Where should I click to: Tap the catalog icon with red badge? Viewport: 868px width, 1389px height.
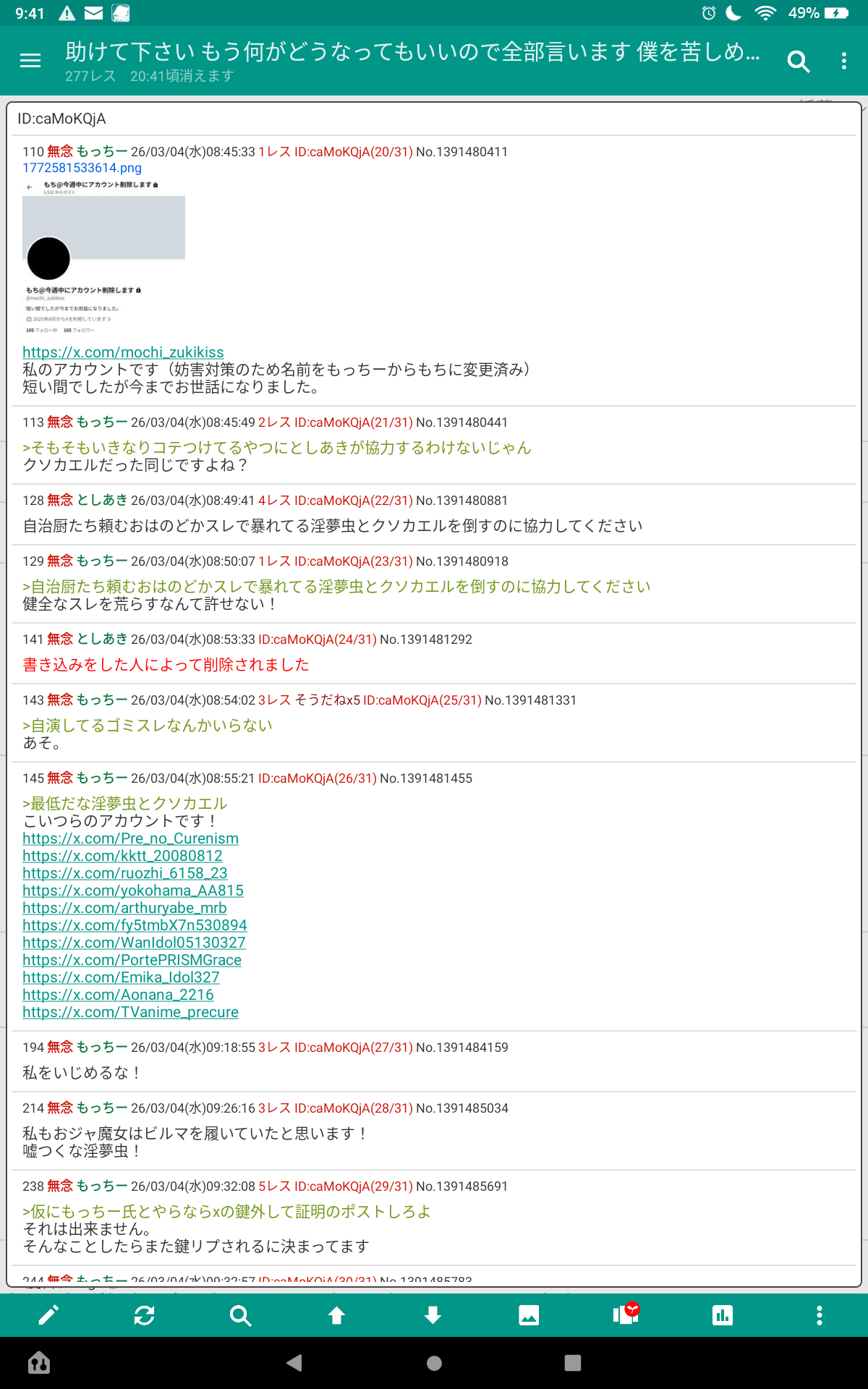626,1314
